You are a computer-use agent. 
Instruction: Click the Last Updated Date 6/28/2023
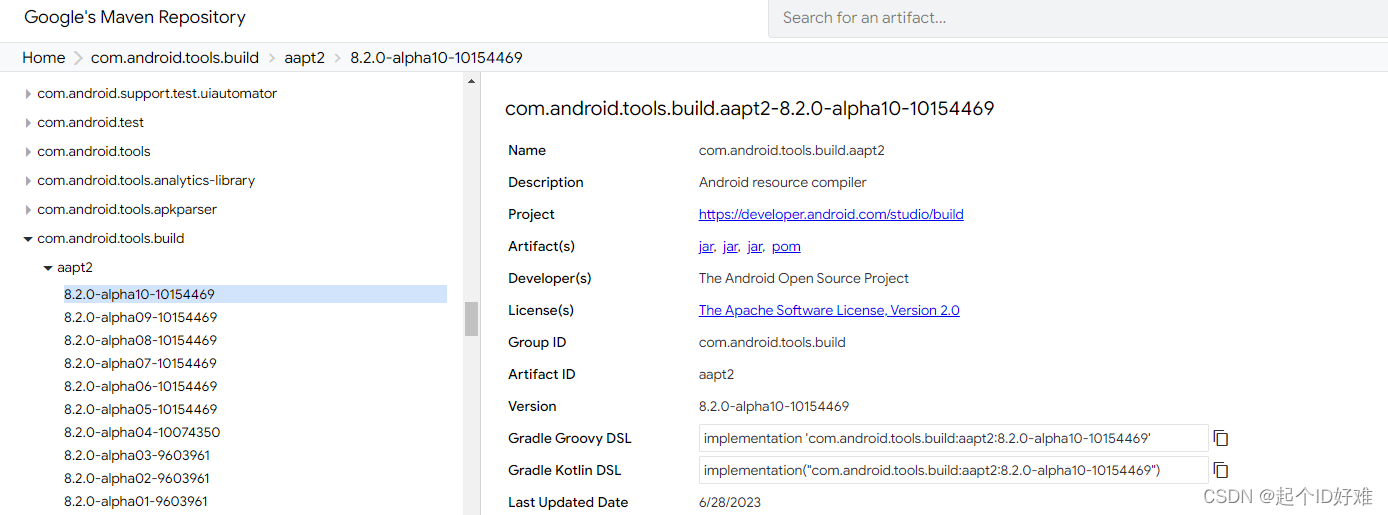pyautogui.click(x=730, y=502)
